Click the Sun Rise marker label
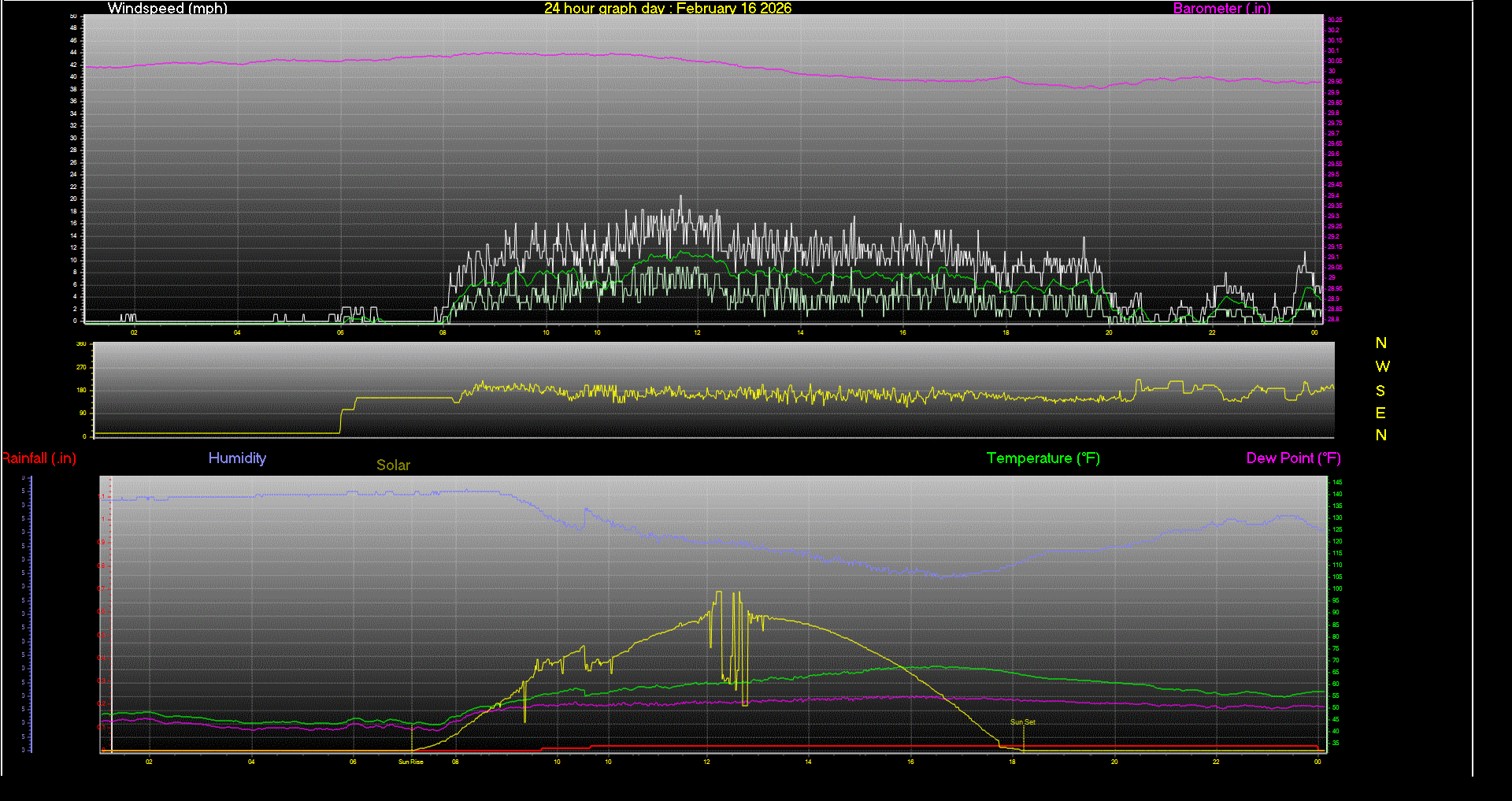Viewport: 1512px width, 801px height. [x=411, y=762]
